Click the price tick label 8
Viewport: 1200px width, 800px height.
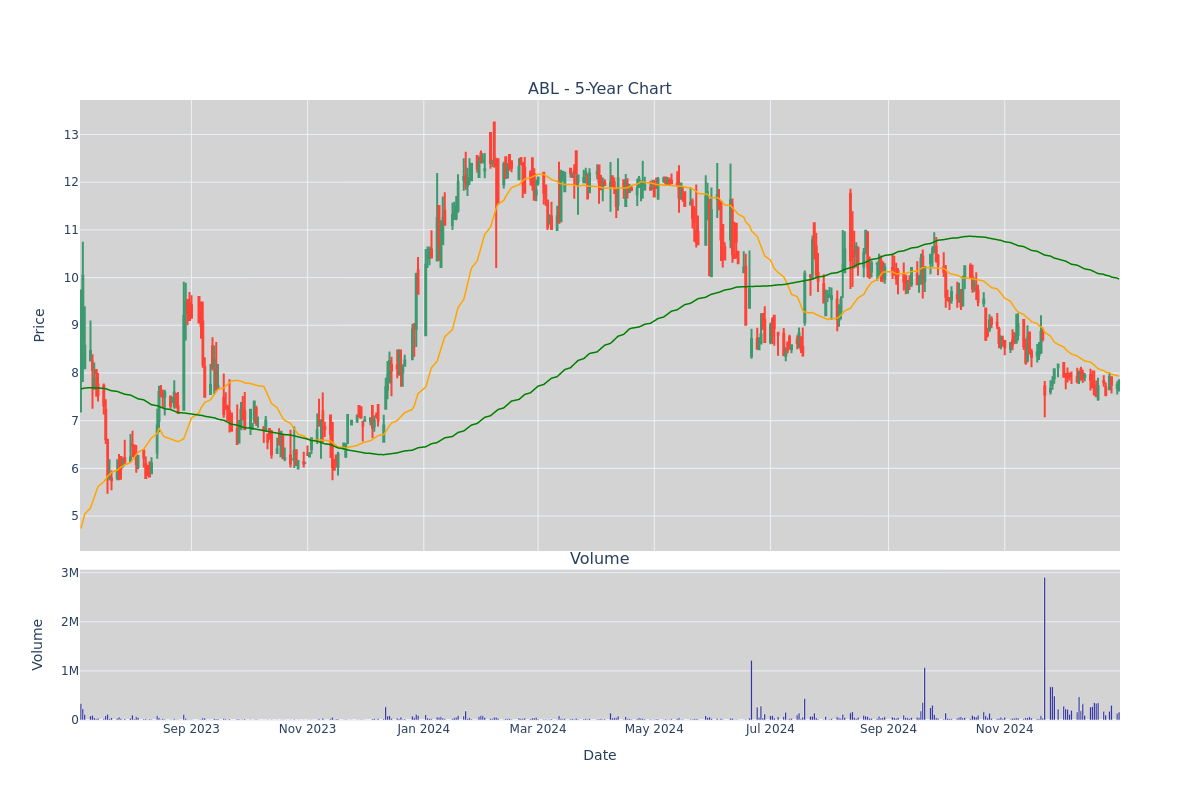74,373
